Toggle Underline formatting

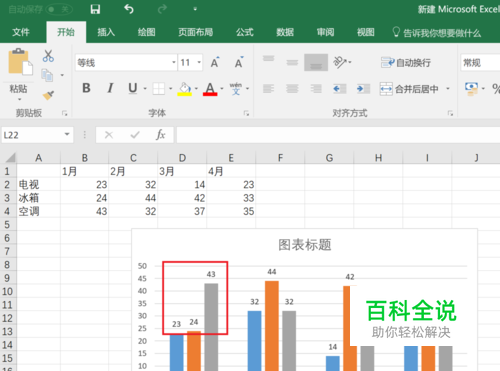133,88
